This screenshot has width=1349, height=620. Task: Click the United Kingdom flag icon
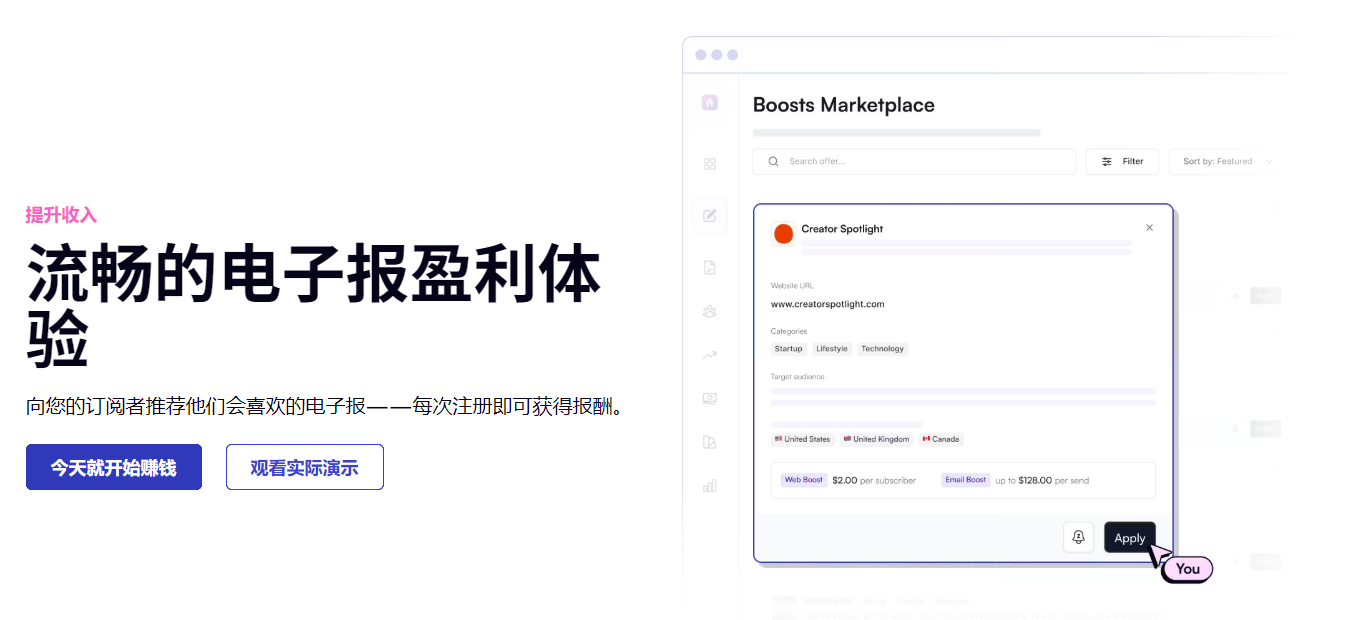tap(847, 439)
